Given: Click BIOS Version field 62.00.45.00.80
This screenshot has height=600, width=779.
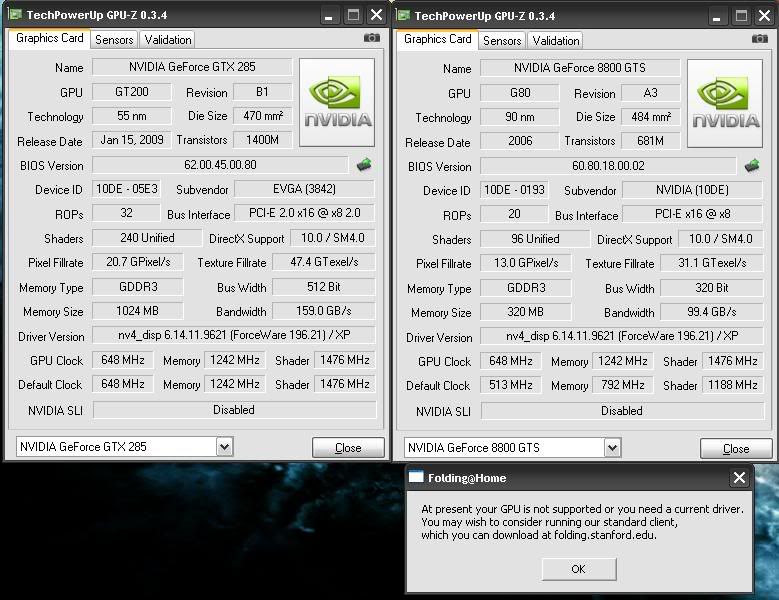Looking at the screenshot, I should pos(220,164).
